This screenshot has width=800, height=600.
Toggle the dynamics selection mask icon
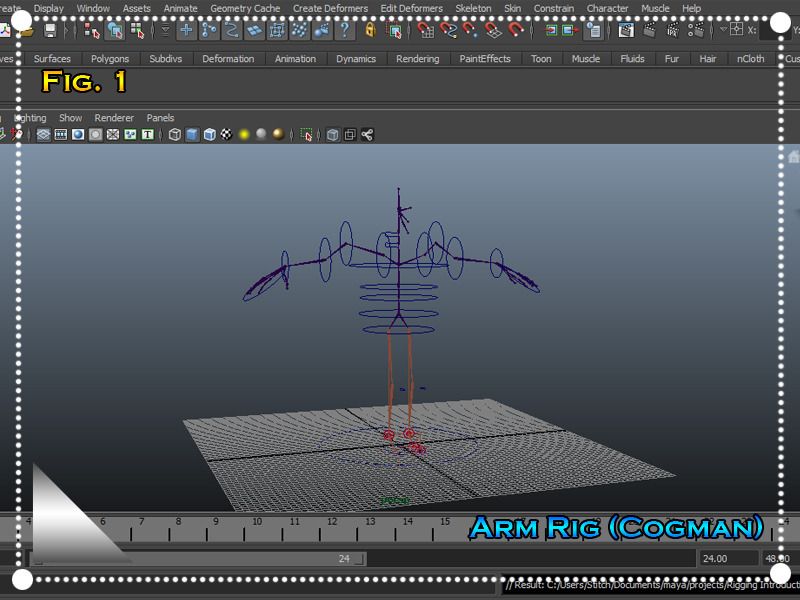[299, 31]
